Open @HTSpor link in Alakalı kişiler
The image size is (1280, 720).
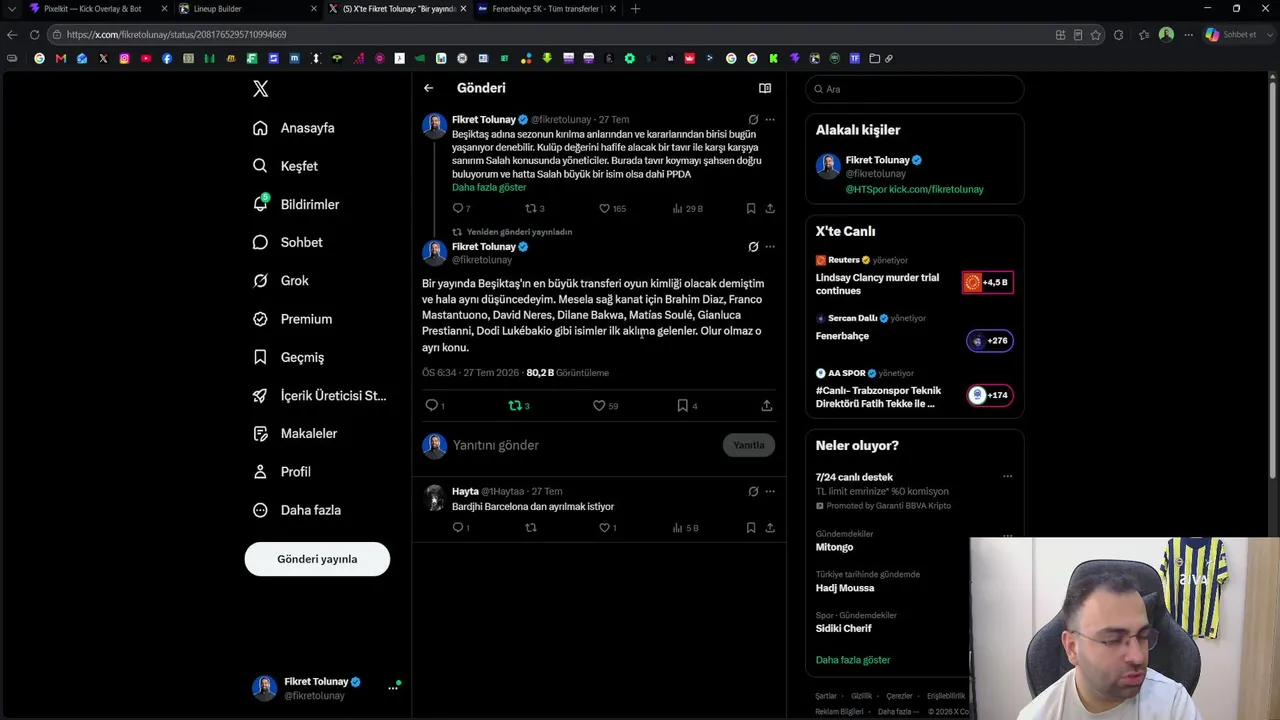866,189
